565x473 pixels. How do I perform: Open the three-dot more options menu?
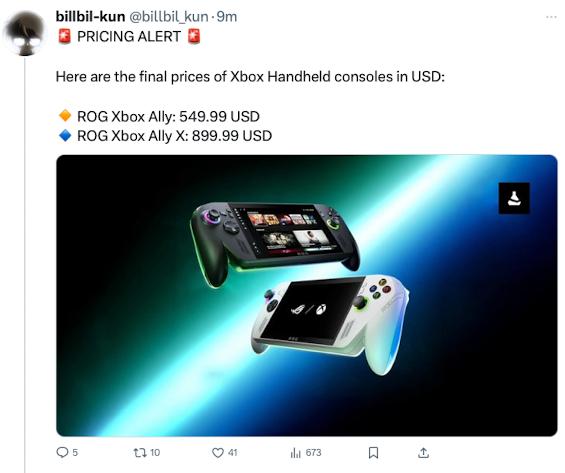[x=551, y=17]
